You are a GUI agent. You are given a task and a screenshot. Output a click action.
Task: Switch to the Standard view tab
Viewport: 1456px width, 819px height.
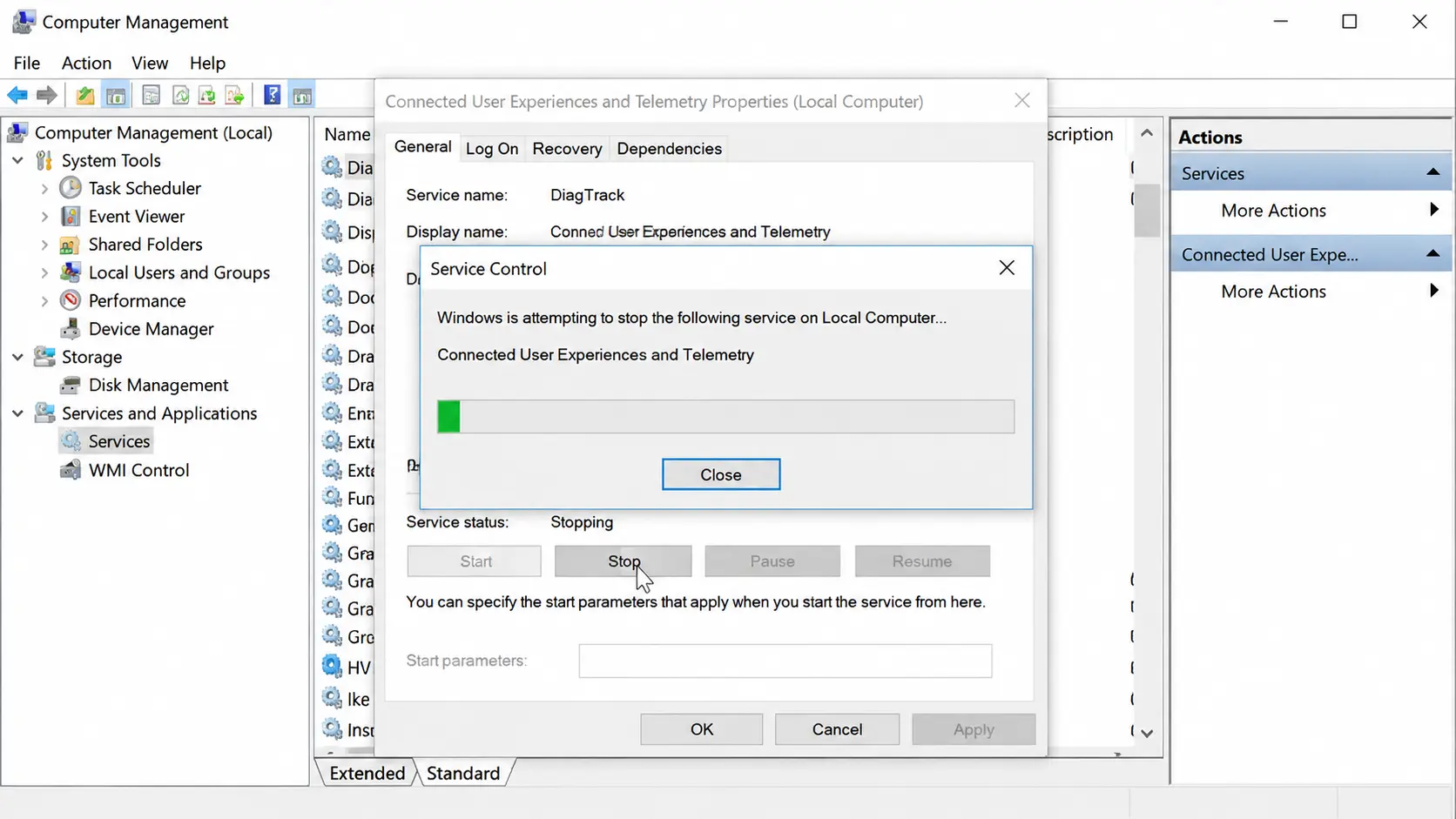pos(463,773)
